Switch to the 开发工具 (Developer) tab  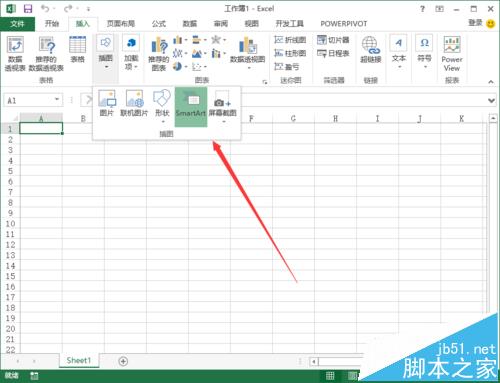coord(290,24)
